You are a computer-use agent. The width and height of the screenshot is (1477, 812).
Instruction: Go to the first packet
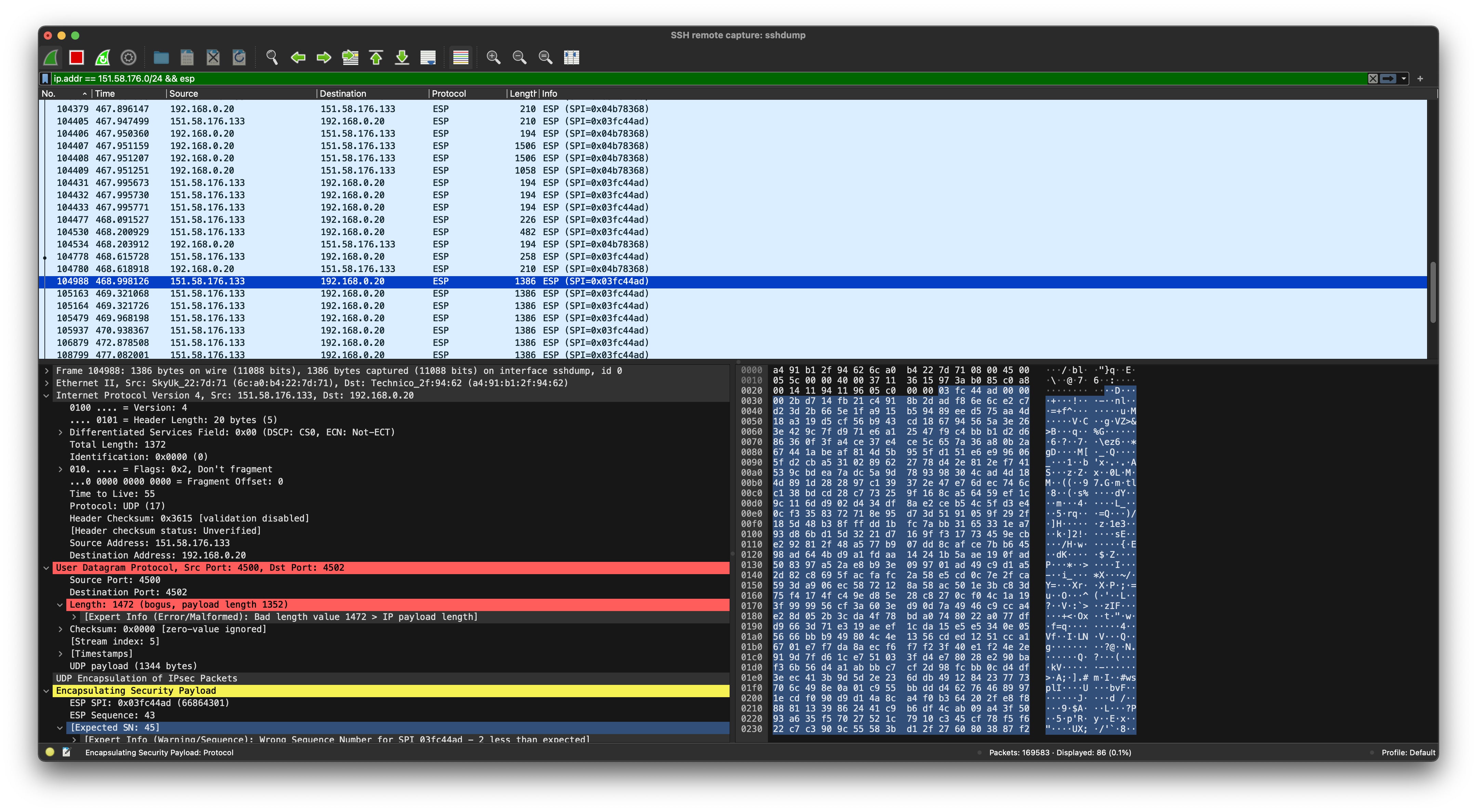click(x=376, y=57)
